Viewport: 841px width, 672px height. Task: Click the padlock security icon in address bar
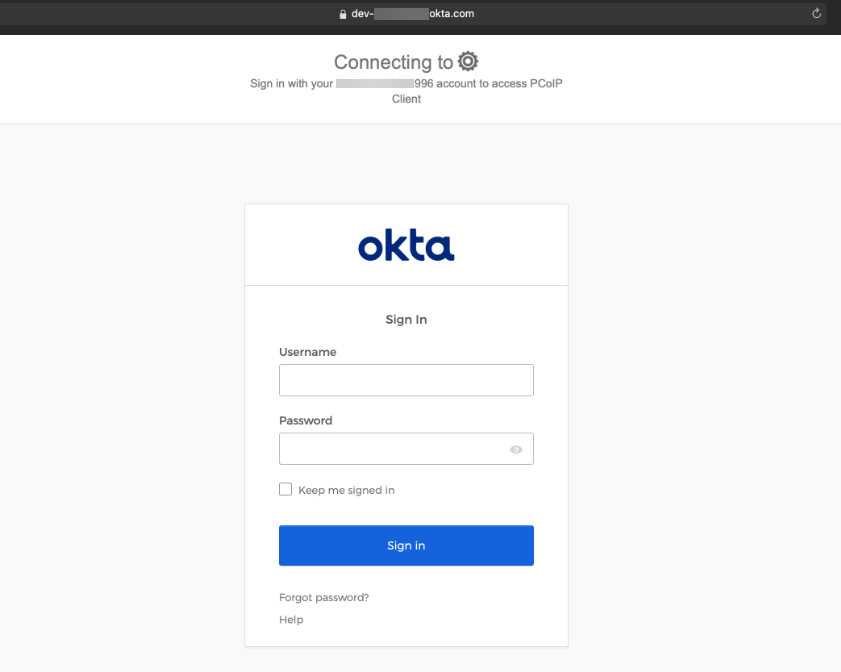click(x=343, y=14)
